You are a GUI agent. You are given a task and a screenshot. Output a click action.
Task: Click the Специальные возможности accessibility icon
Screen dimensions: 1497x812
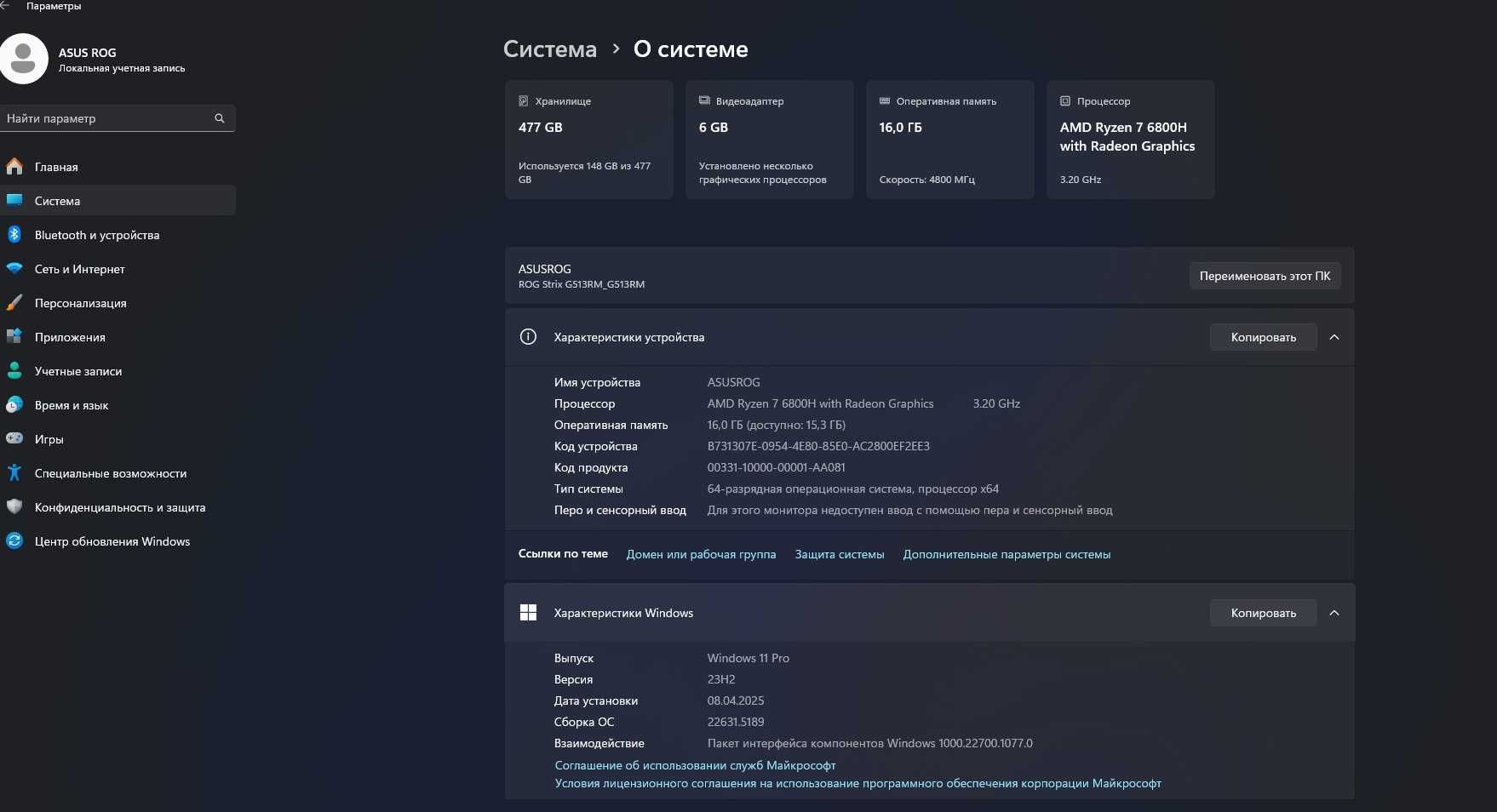[14, 473]
